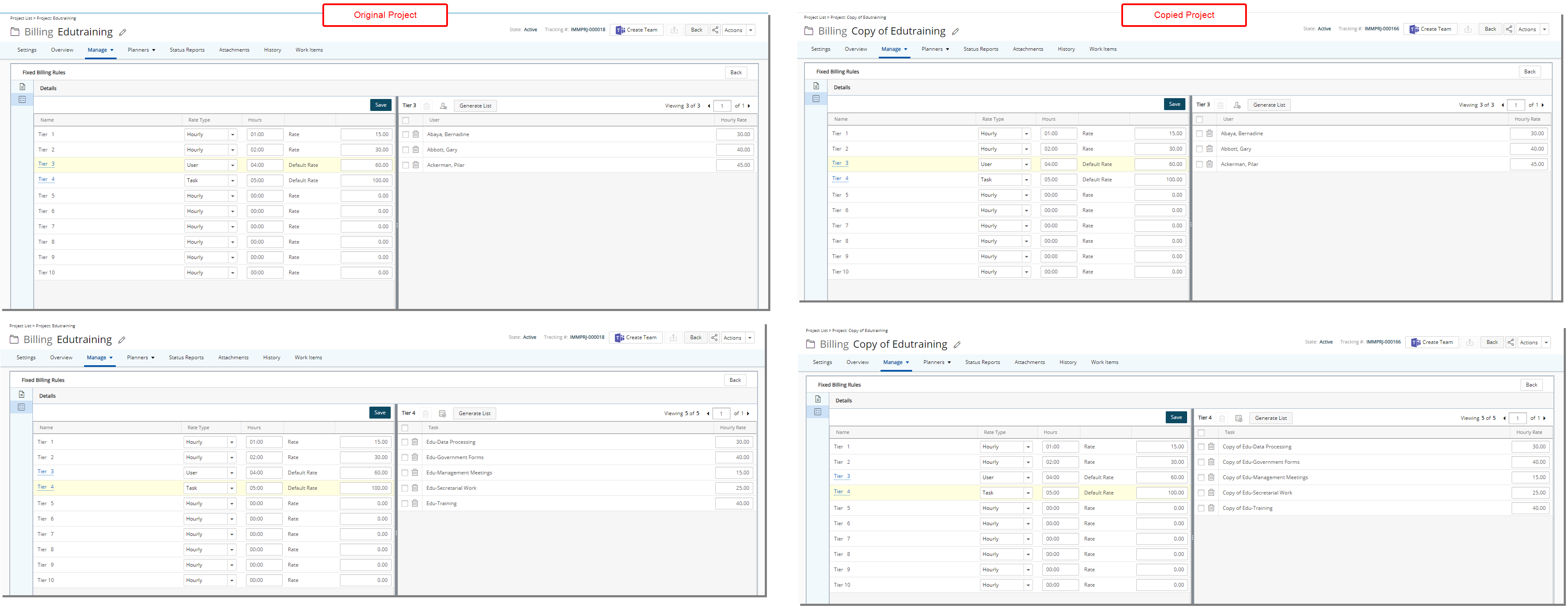This screenshot has height=608, width=1568.
Task: Click page number field in original Edutraining Tier 4 list
Action: pyautogui.click(x=721, y=413)
